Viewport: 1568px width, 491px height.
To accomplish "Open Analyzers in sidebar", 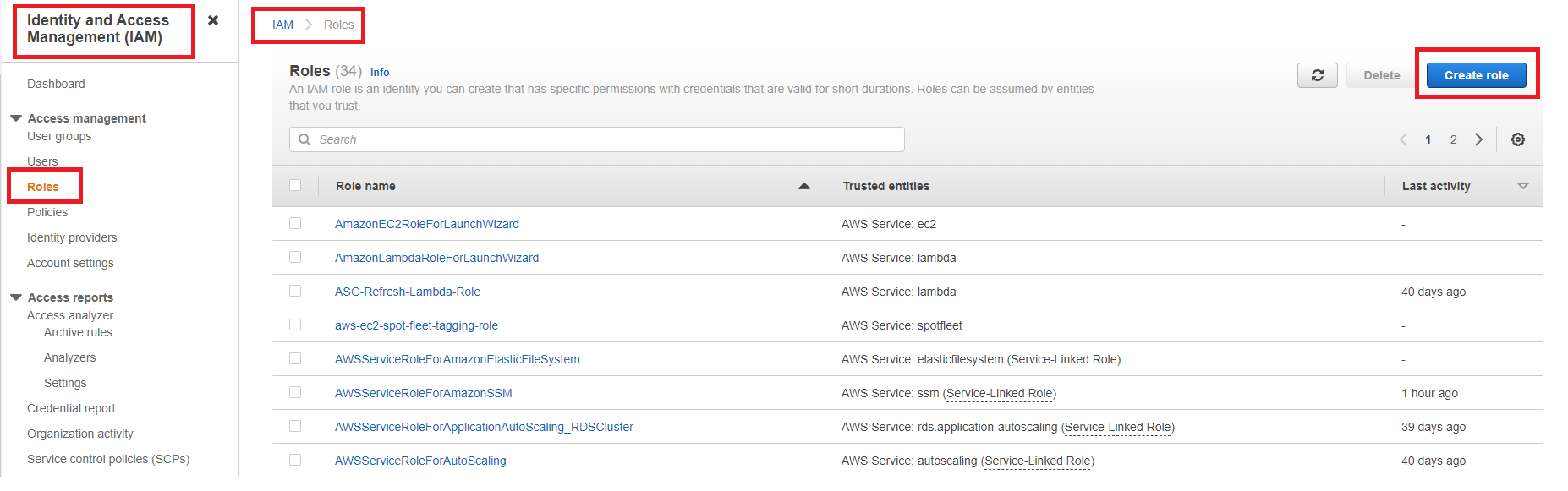I will 69,357.
